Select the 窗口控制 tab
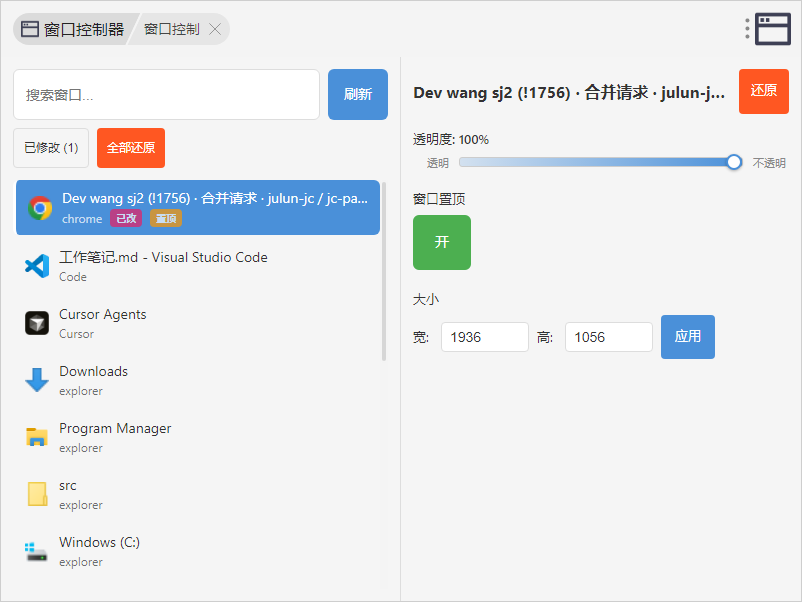The width and height of the screenshot is (802, 602). 172,29
